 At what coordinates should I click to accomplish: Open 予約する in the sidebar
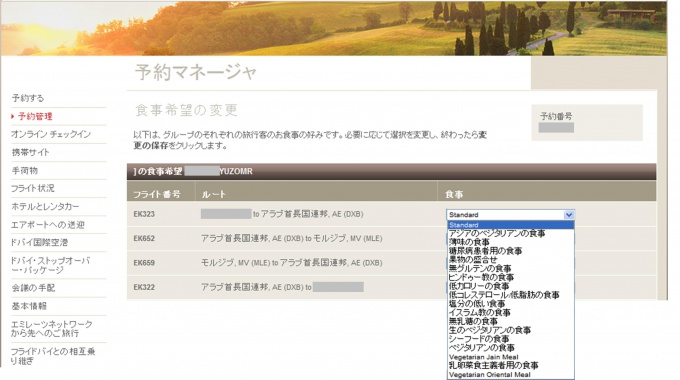pos(28,98)
